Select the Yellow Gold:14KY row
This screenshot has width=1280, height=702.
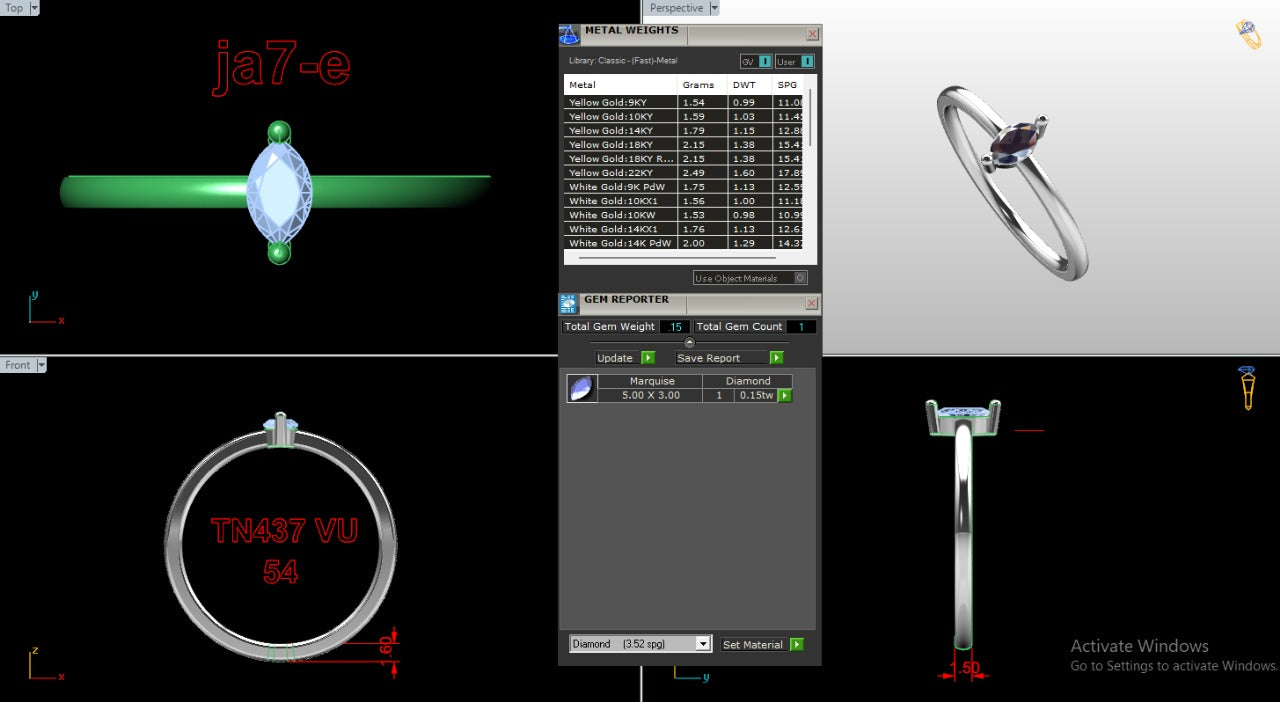(685, 130)
